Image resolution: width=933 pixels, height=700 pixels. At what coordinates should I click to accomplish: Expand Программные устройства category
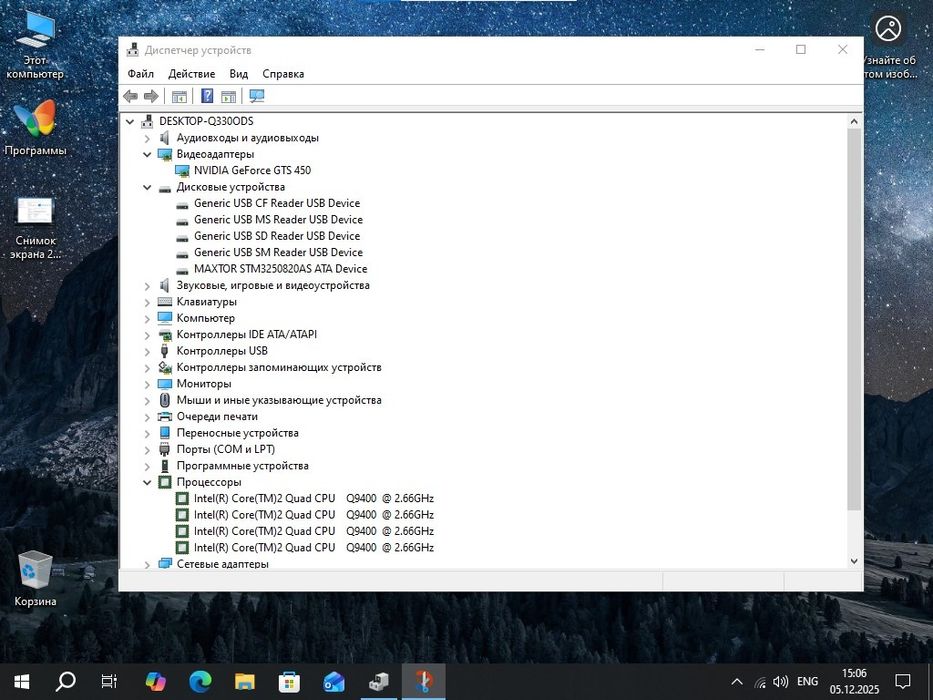(147, 466)
